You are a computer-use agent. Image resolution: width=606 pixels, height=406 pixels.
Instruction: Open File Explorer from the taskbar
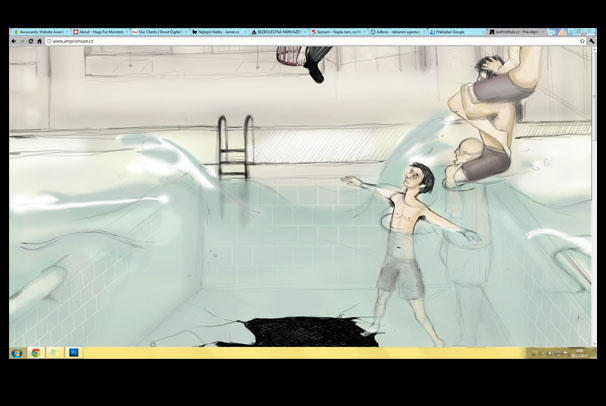[55, 352]
